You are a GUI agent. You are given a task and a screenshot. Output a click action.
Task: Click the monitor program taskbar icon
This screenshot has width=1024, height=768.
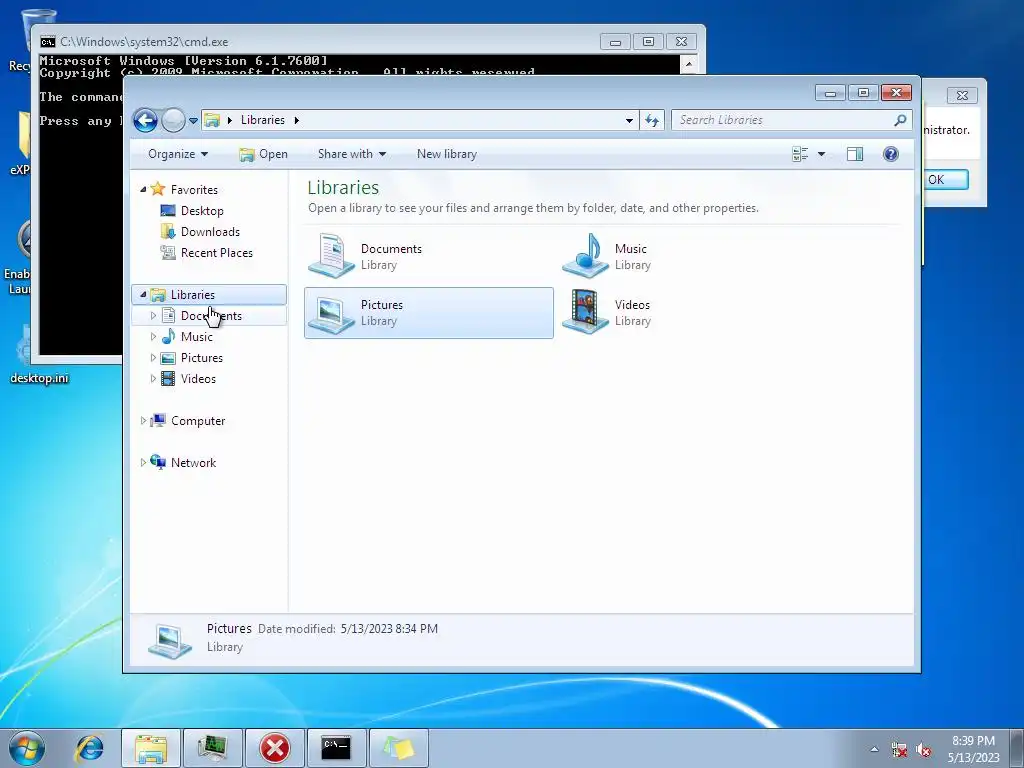pos(213,748)
